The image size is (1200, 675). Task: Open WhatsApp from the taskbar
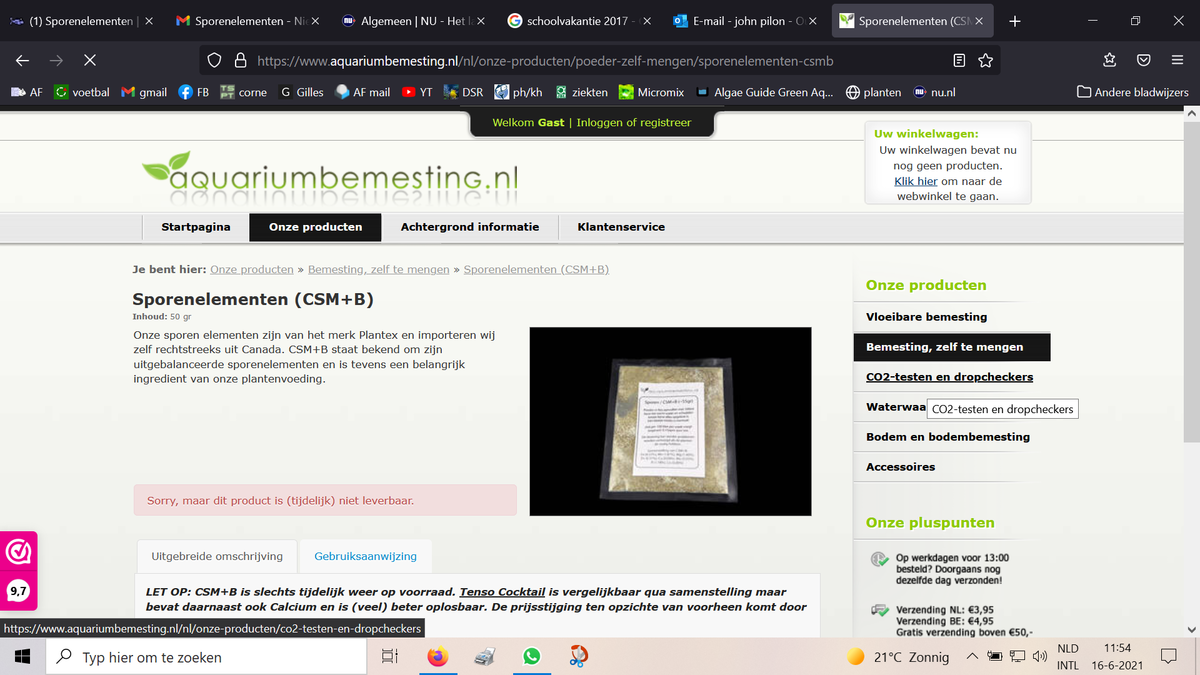pos(531,657)
